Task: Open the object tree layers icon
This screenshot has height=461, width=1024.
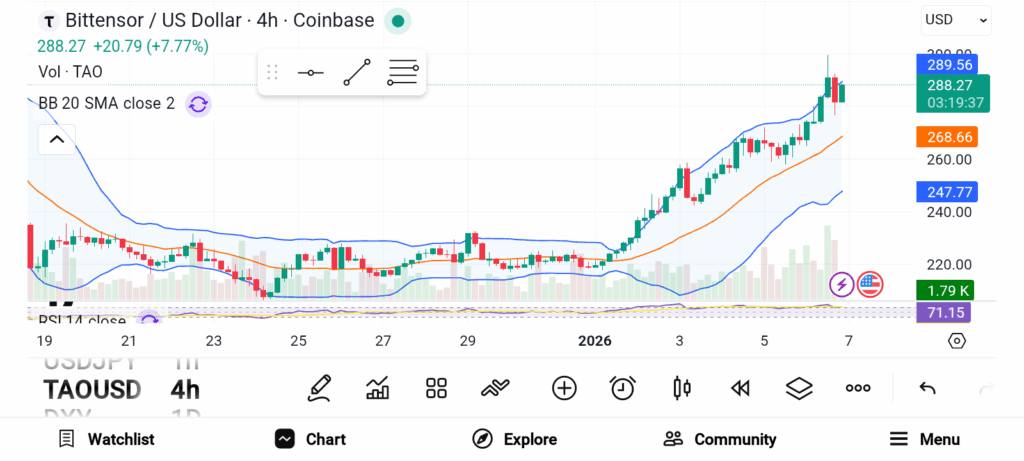Action: pyautogui.click(x=799, y=388)
